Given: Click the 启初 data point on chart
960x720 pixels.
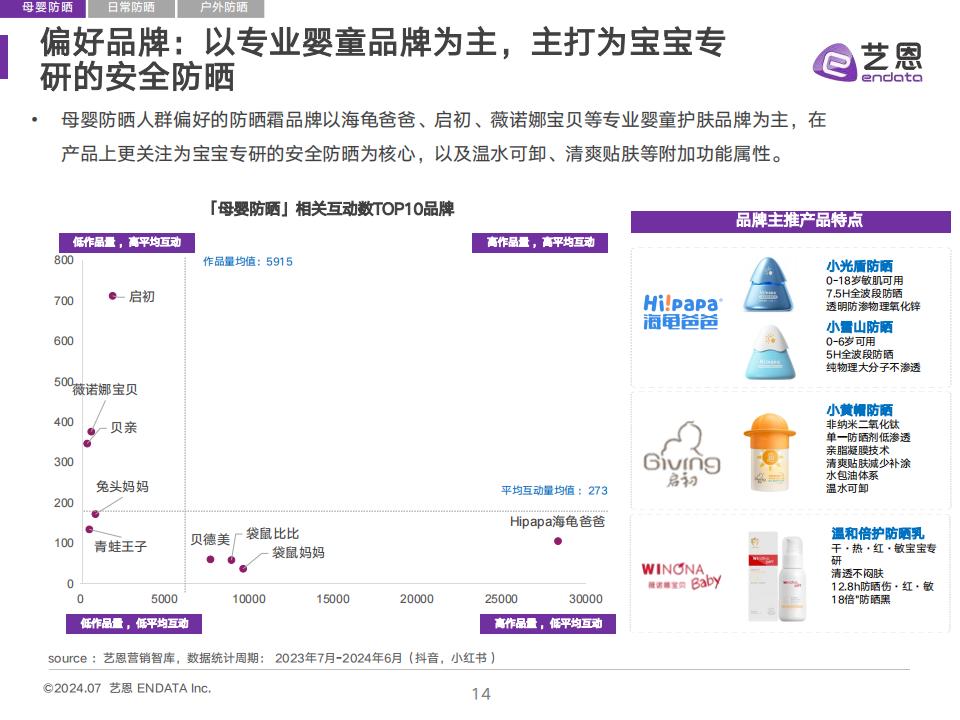Looking at the screenshot, I should [x=113, y=296].
